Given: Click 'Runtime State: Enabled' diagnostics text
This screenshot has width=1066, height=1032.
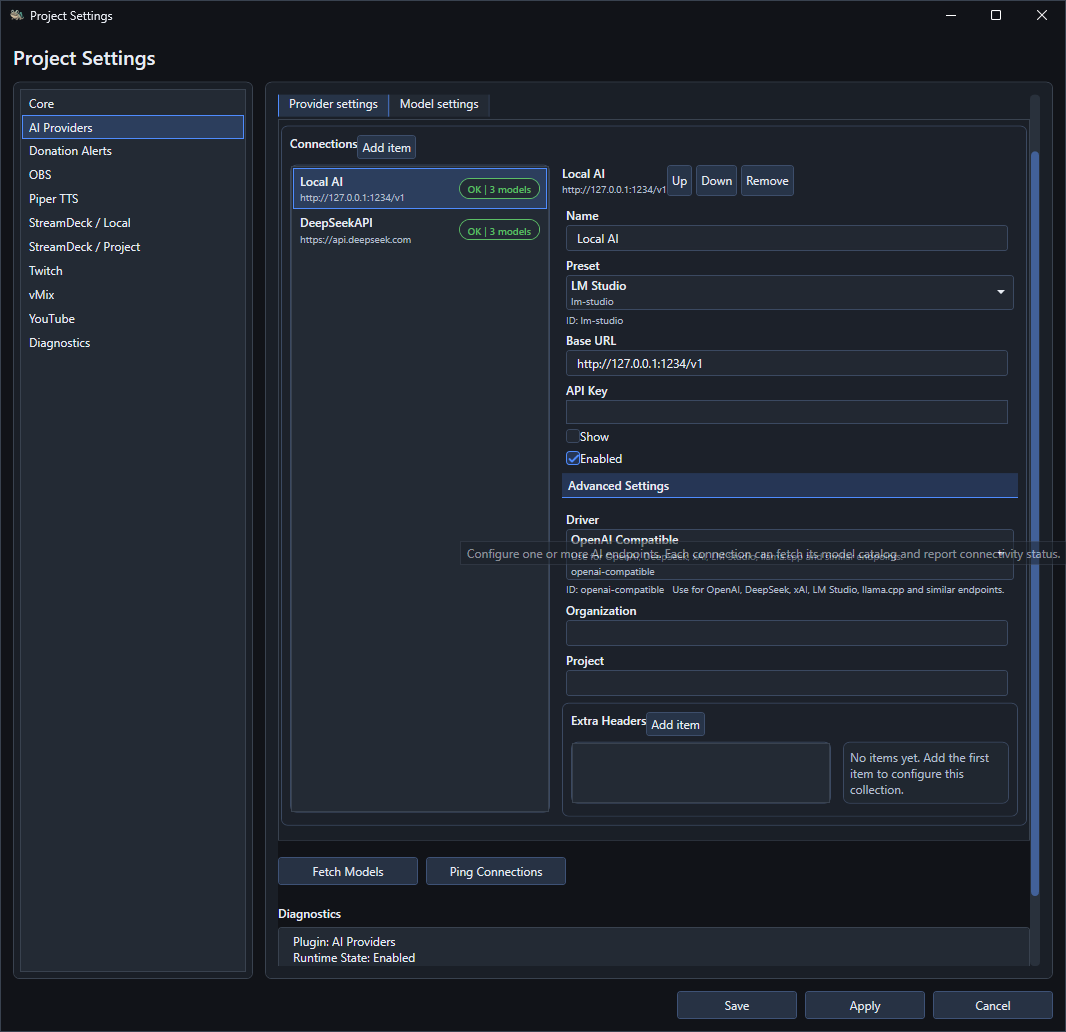Looking at the screenshot, I should coord(354,958).
